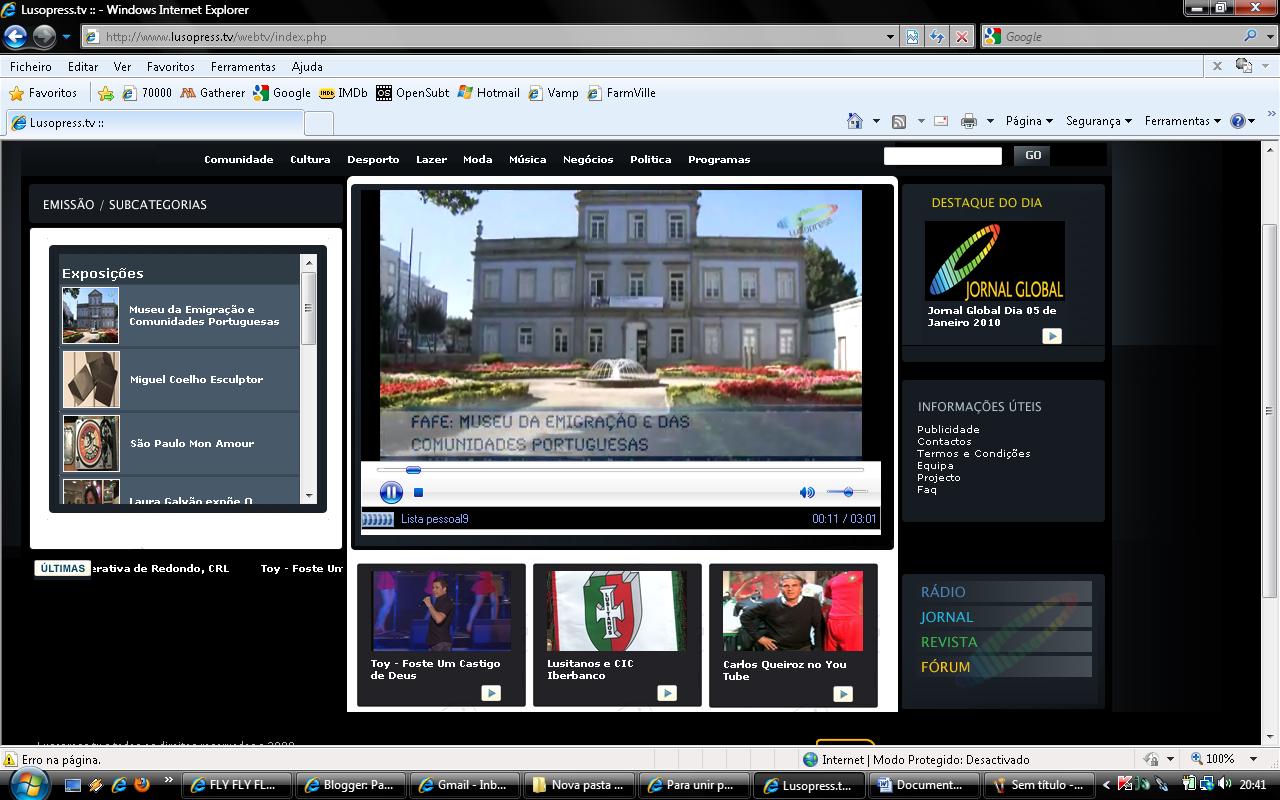
Task: Open the Ajuda menu
Action: pos(307,67)
